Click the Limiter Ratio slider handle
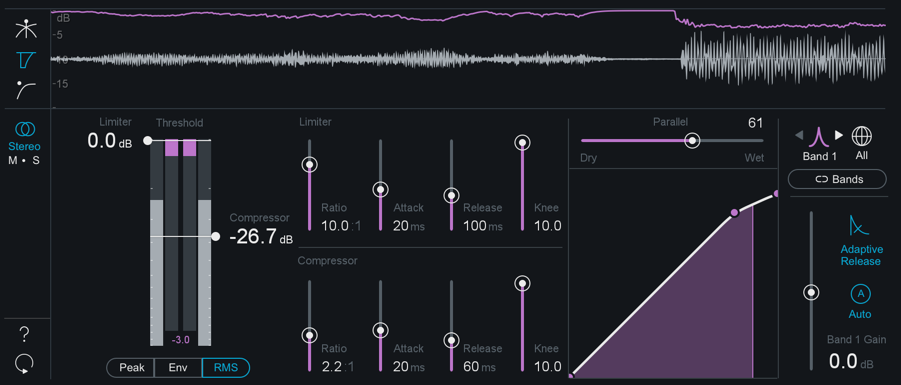Viewport: 901px width, 385px height. (310, 165)
